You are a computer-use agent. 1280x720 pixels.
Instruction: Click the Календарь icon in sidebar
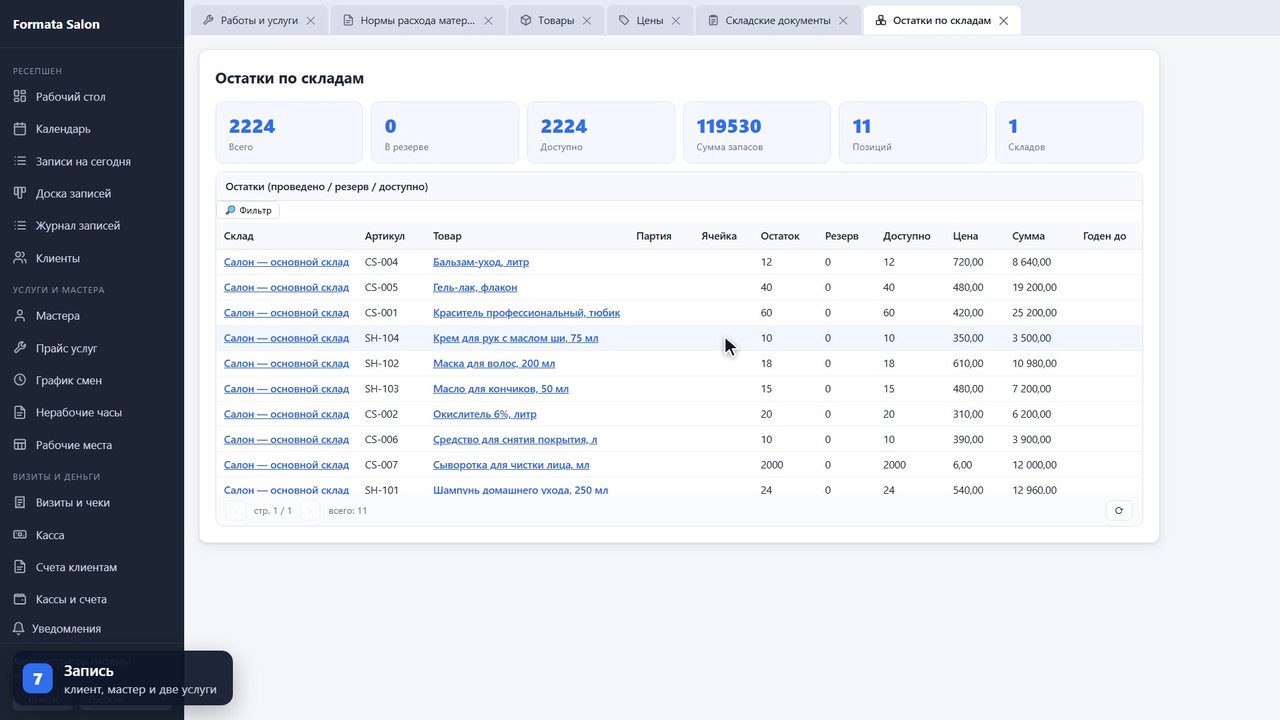click(19, 129)
